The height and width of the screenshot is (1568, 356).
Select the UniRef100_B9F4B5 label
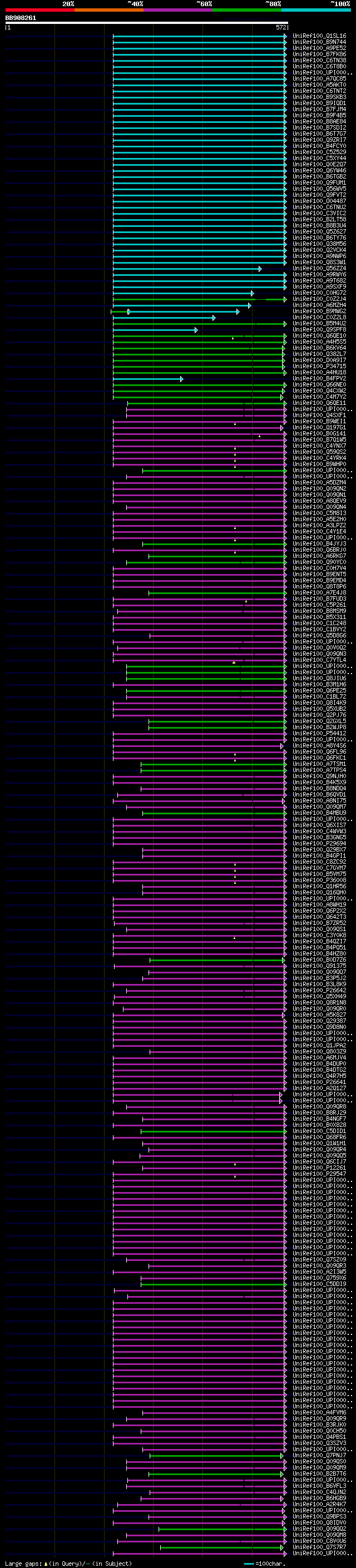pyautogui.click(x=319, y=116)
